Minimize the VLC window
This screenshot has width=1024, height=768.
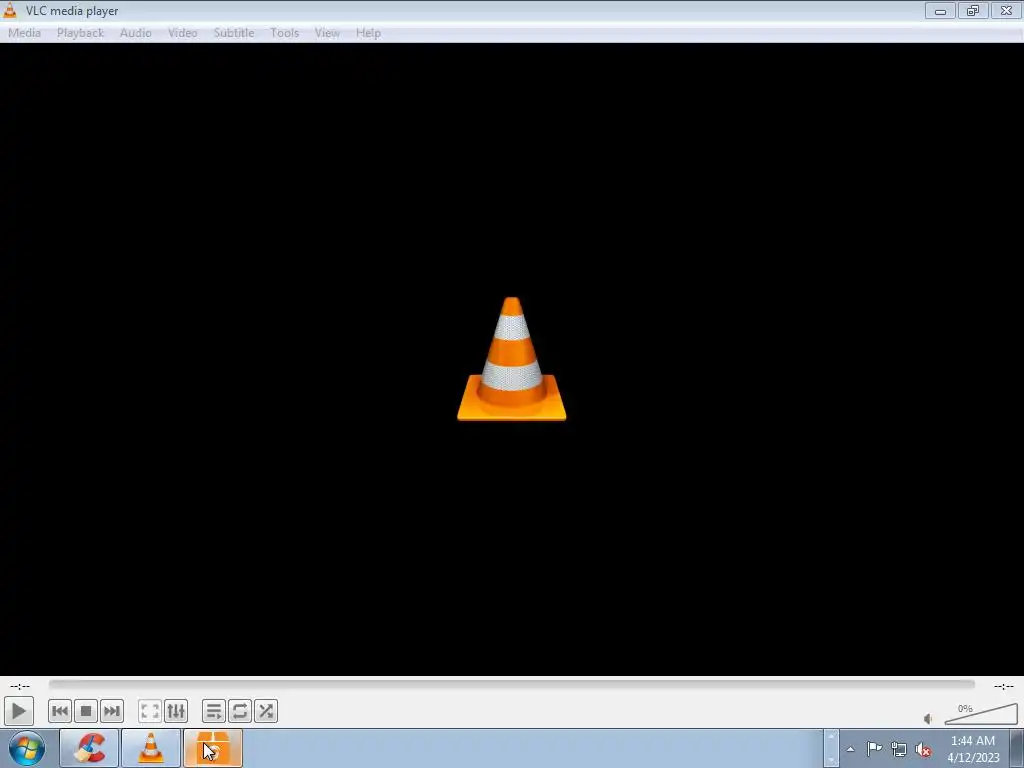pyautogui.click(x=940, y=10)
